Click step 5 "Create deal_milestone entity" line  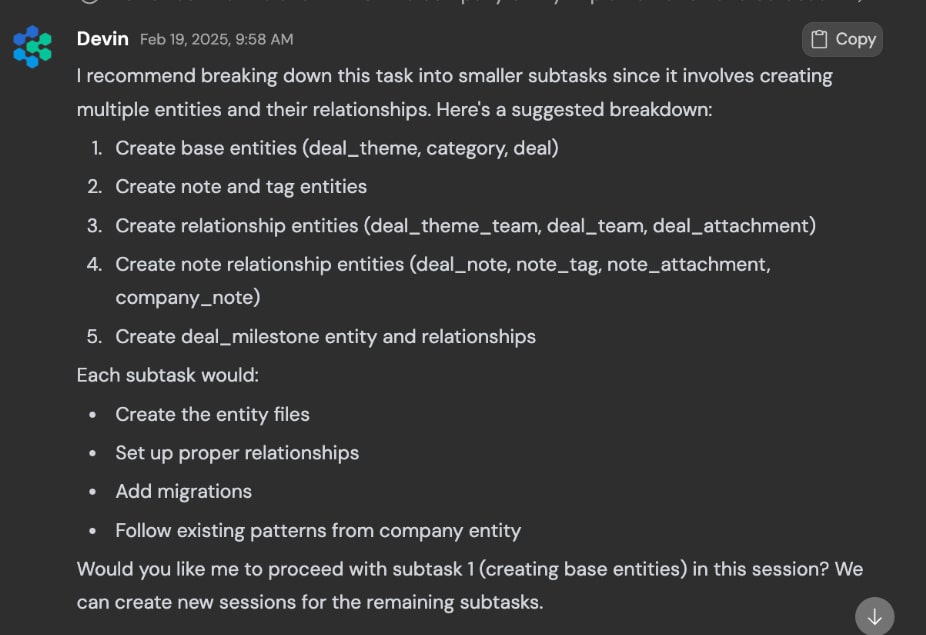pyautogui.click(x=325, y=337)
